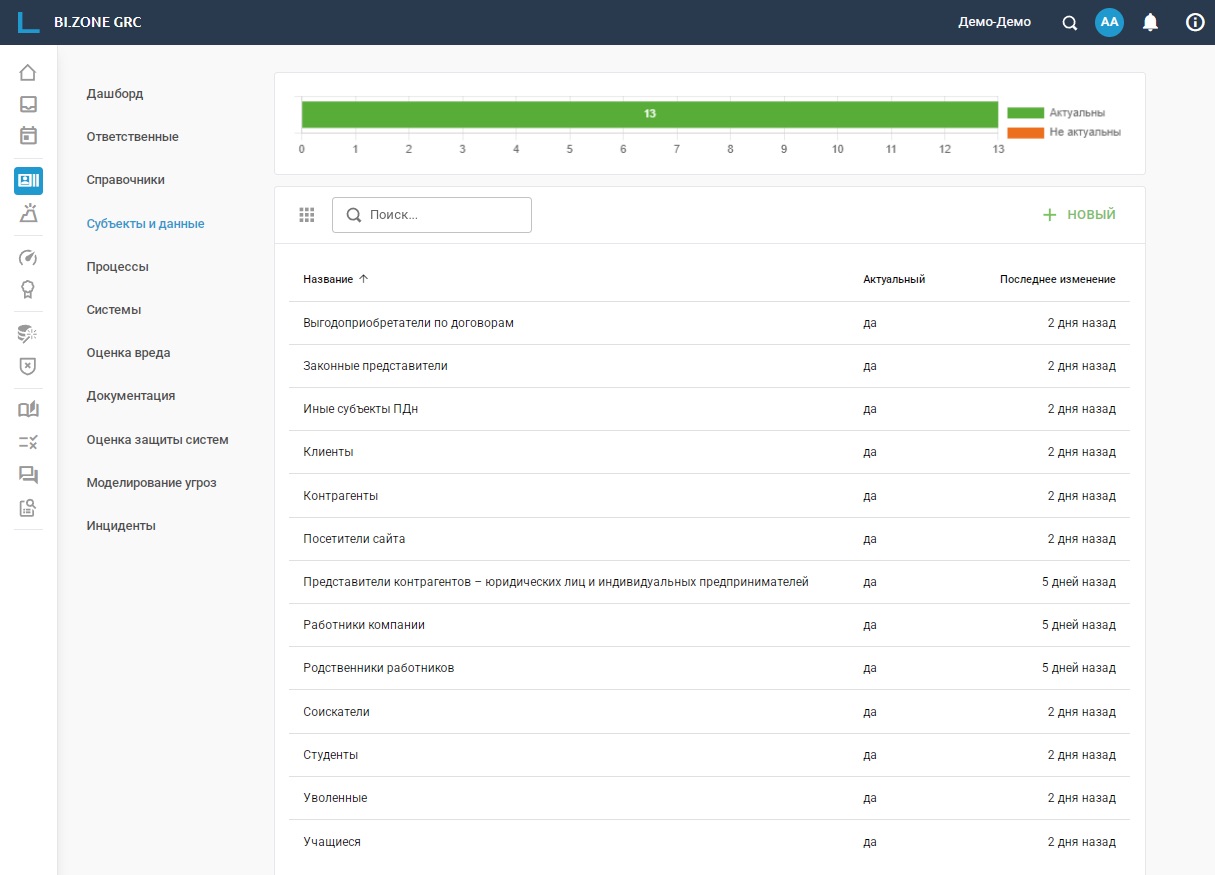Image resolution: width=1215 pixels, height=875 pixels.
Task: Sort table by Название column header
Action: [x=328, y=279]
